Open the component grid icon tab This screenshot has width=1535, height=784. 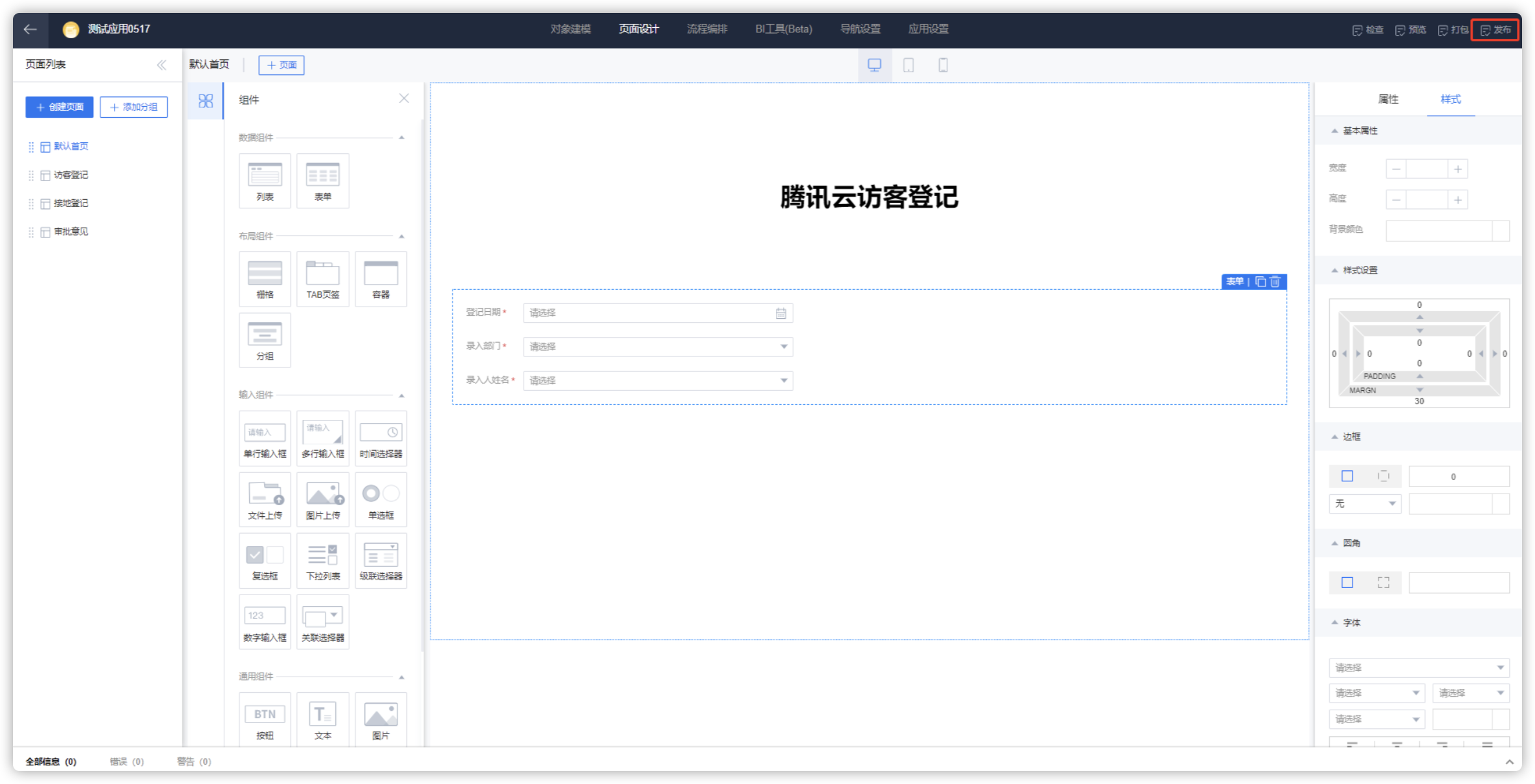(205, 101)
